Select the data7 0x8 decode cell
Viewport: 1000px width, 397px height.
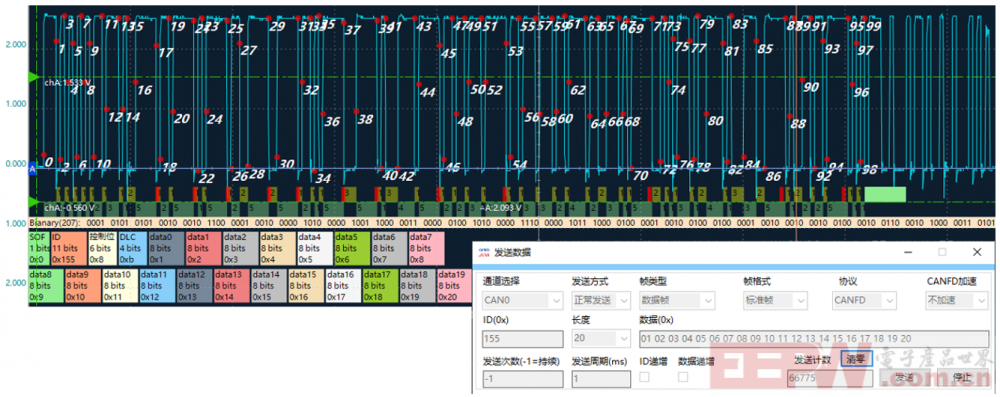(x=426, y=248)
